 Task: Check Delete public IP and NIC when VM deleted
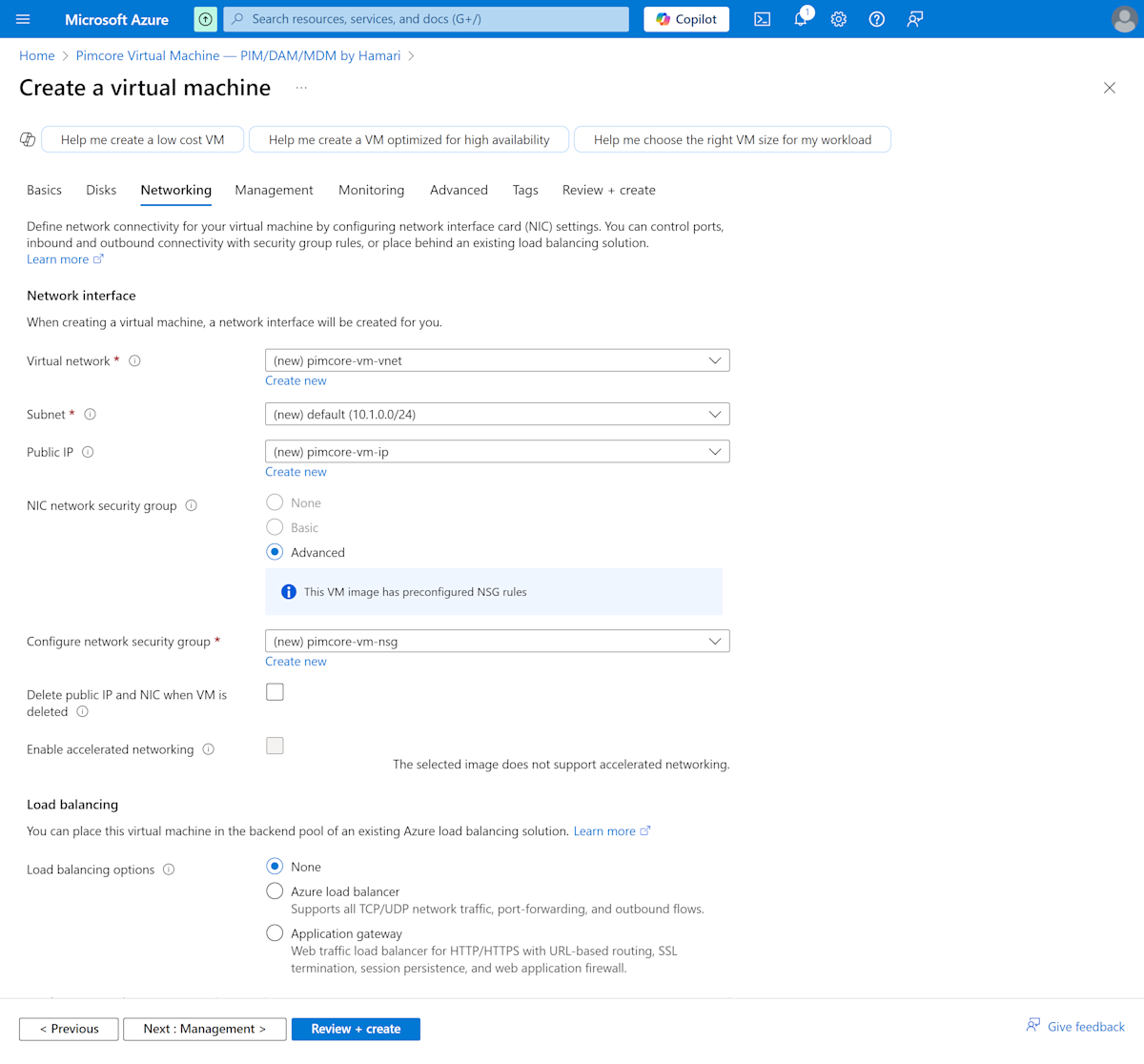click(x=275, y=692)
